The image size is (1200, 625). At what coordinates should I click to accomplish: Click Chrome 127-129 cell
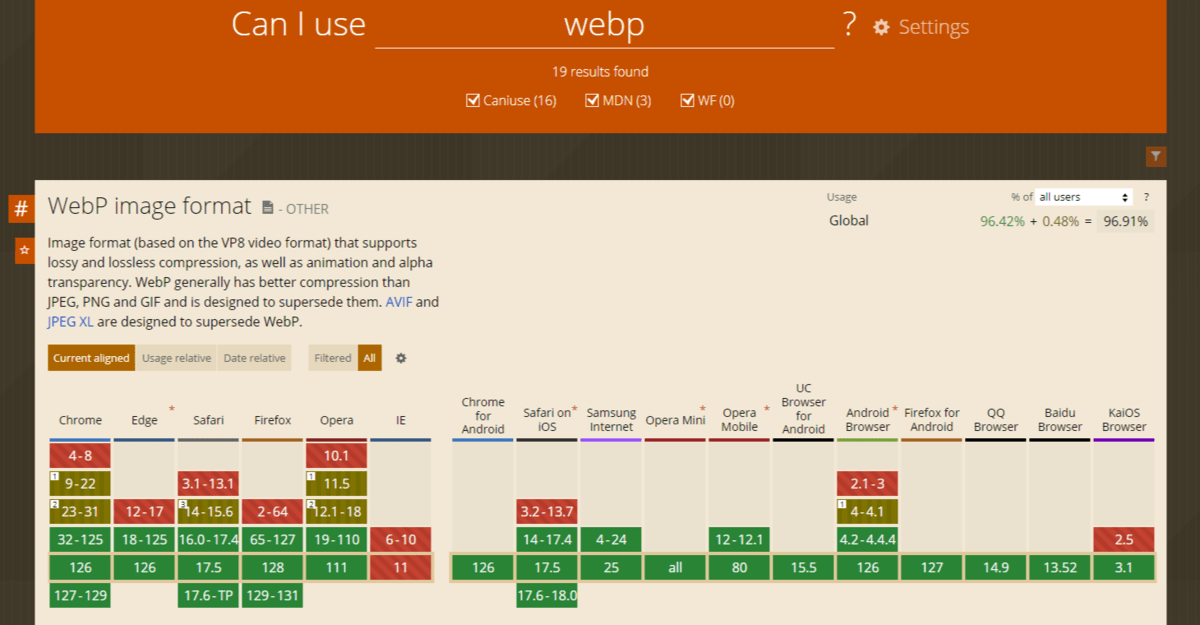[81, 596]
